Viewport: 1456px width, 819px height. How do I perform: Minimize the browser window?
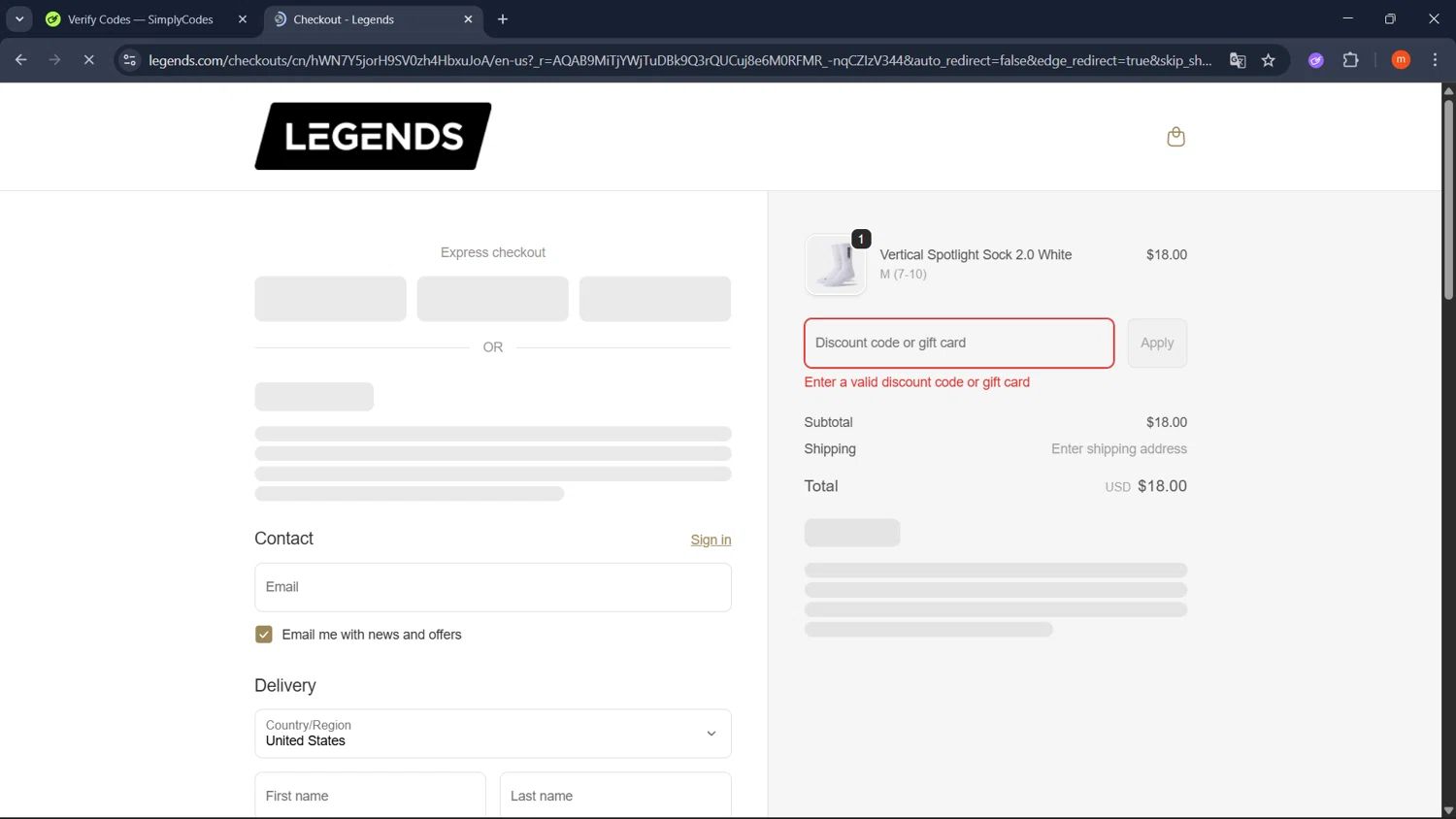click(x=1347, y=18)
